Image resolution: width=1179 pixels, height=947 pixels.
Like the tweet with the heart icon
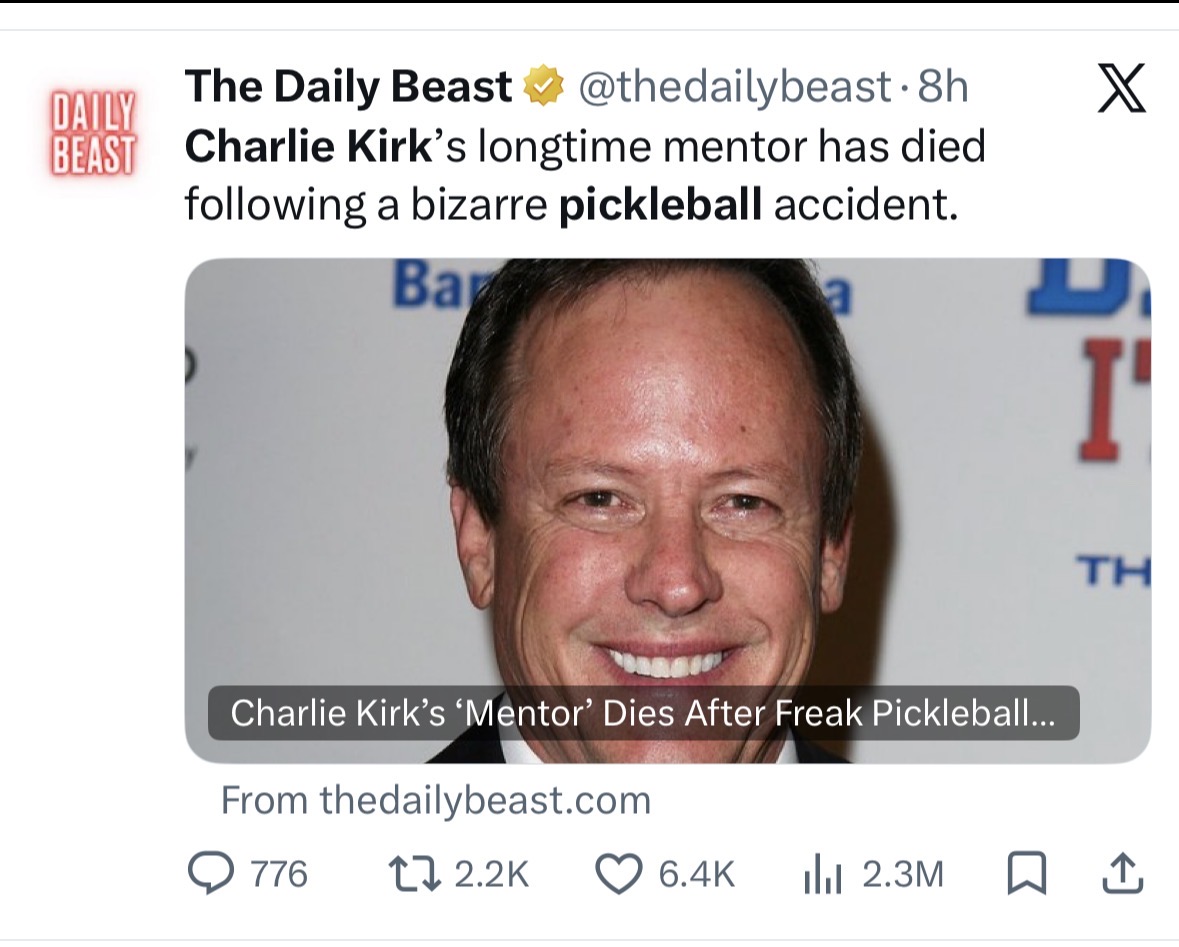pyautogui.click(x=619, y=874)
